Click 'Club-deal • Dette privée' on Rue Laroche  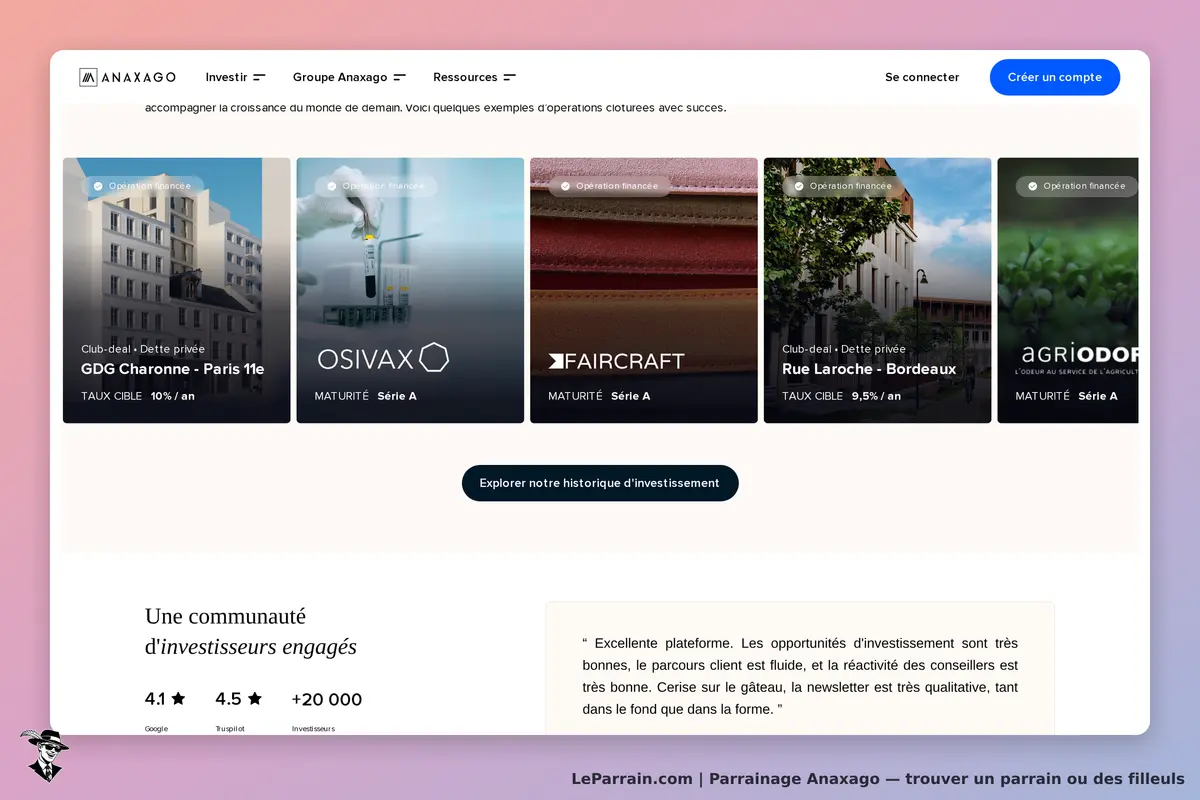844,349
